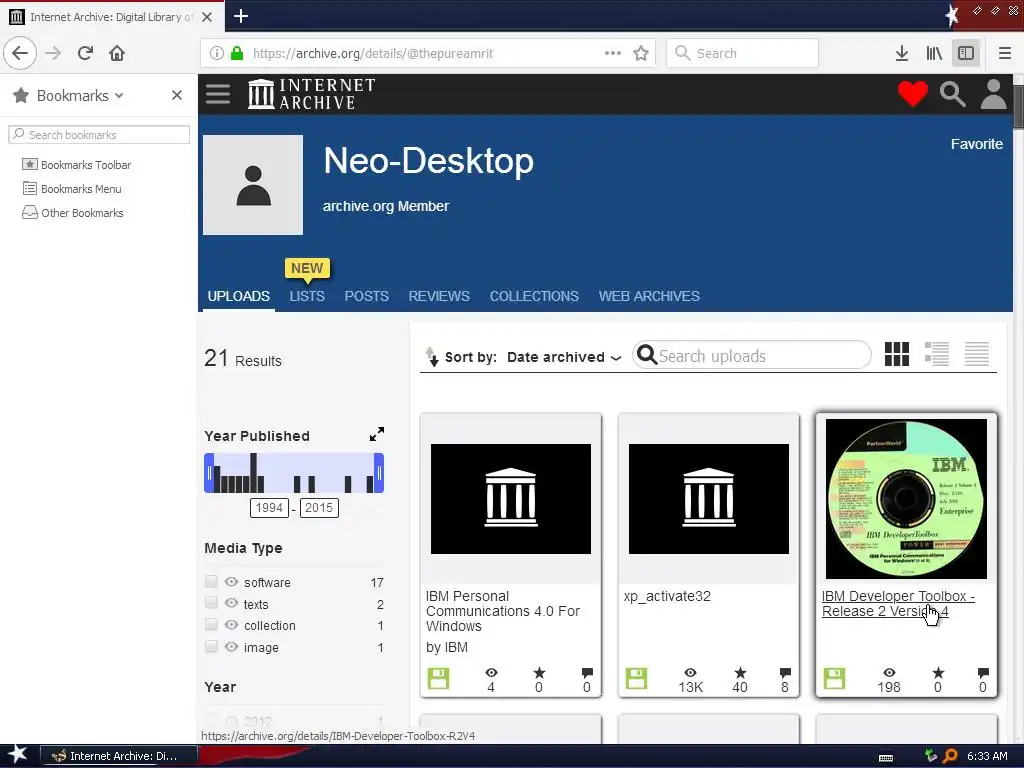Click the address bar URL
Viewport: 1024px width, 768px height.
(373, 53)
